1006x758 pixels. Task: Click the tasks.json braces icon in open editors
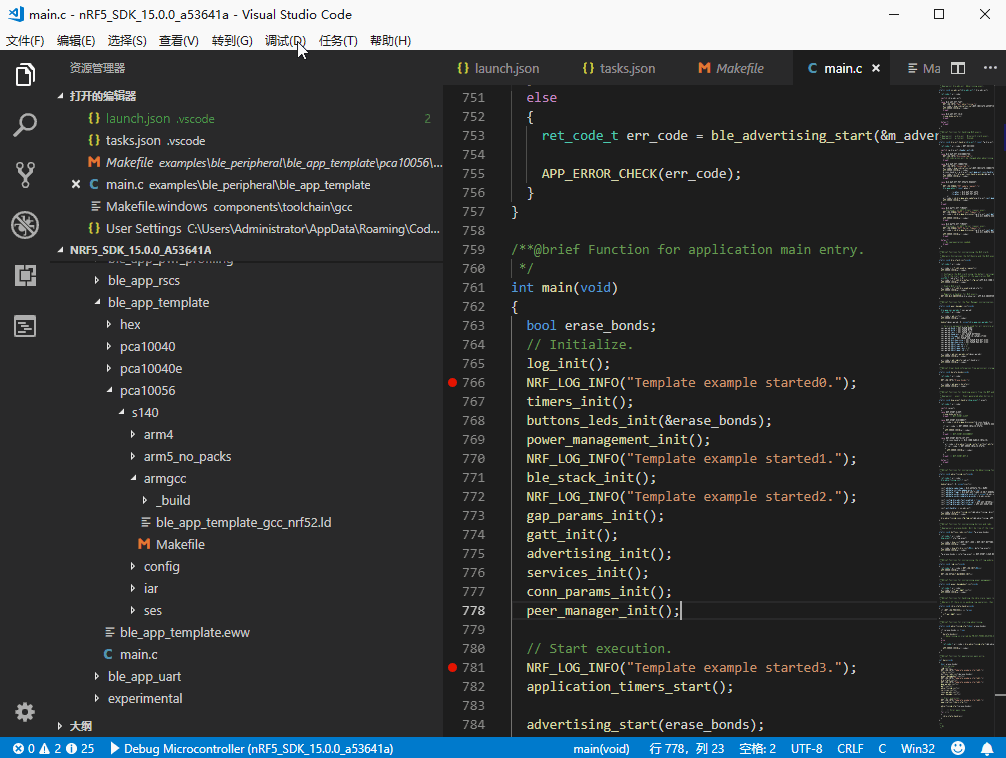pos(94,140)
